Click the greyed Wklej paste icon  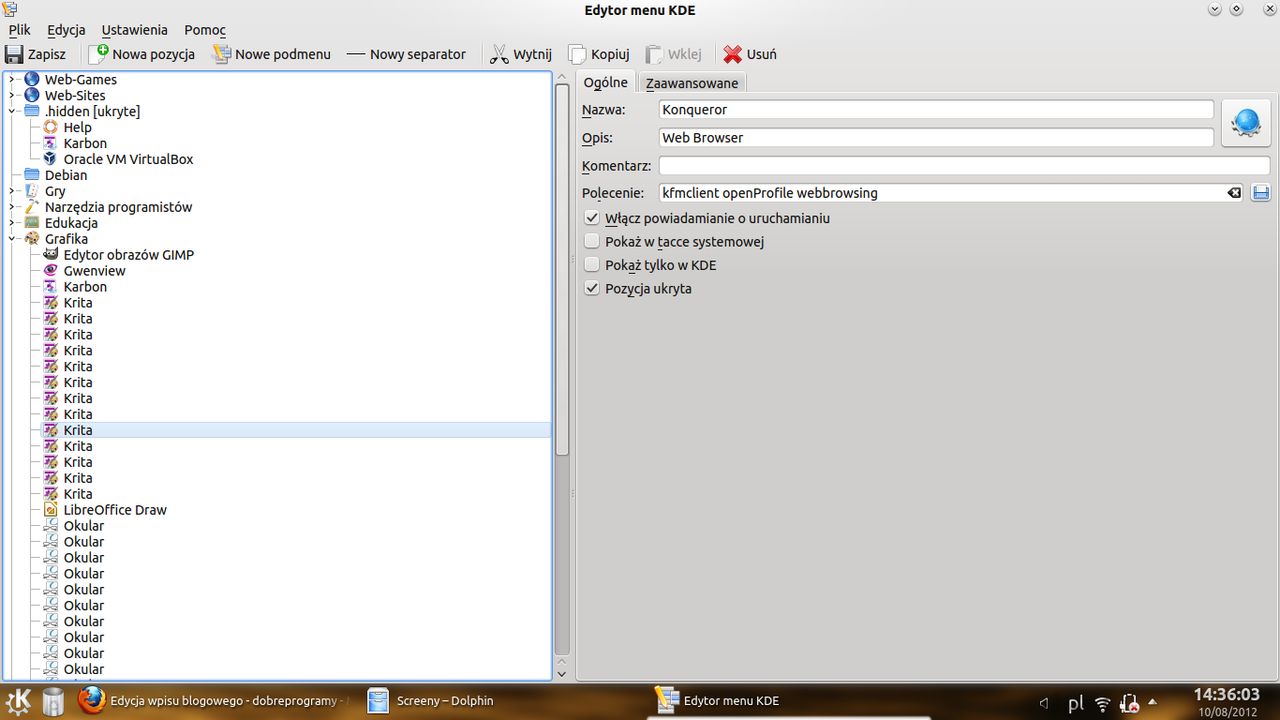tap(654, 54)
